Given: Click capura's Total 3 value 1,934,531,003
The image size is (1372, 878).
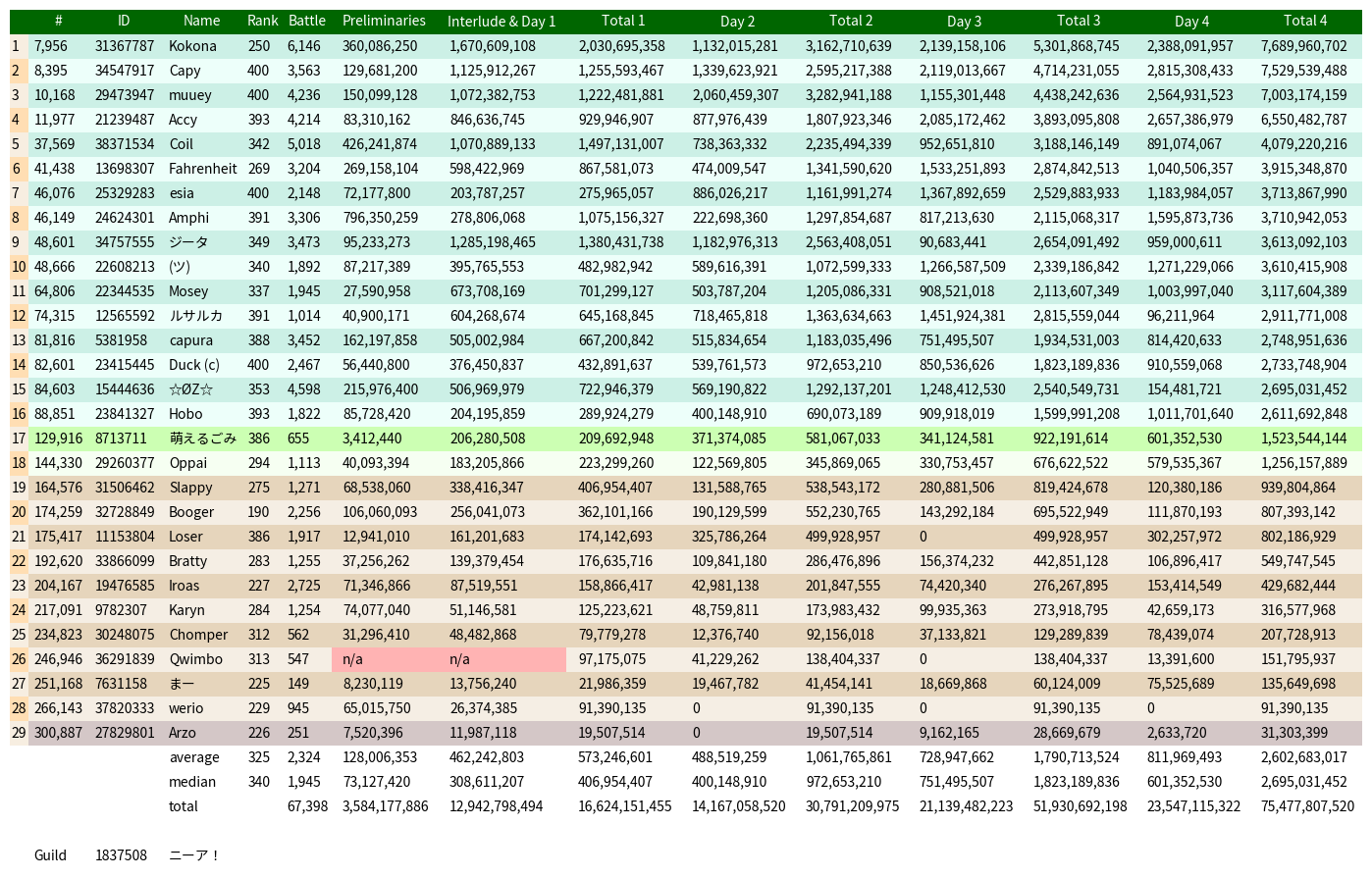Looking at the screenshot, I should [x=1077, y=340].
